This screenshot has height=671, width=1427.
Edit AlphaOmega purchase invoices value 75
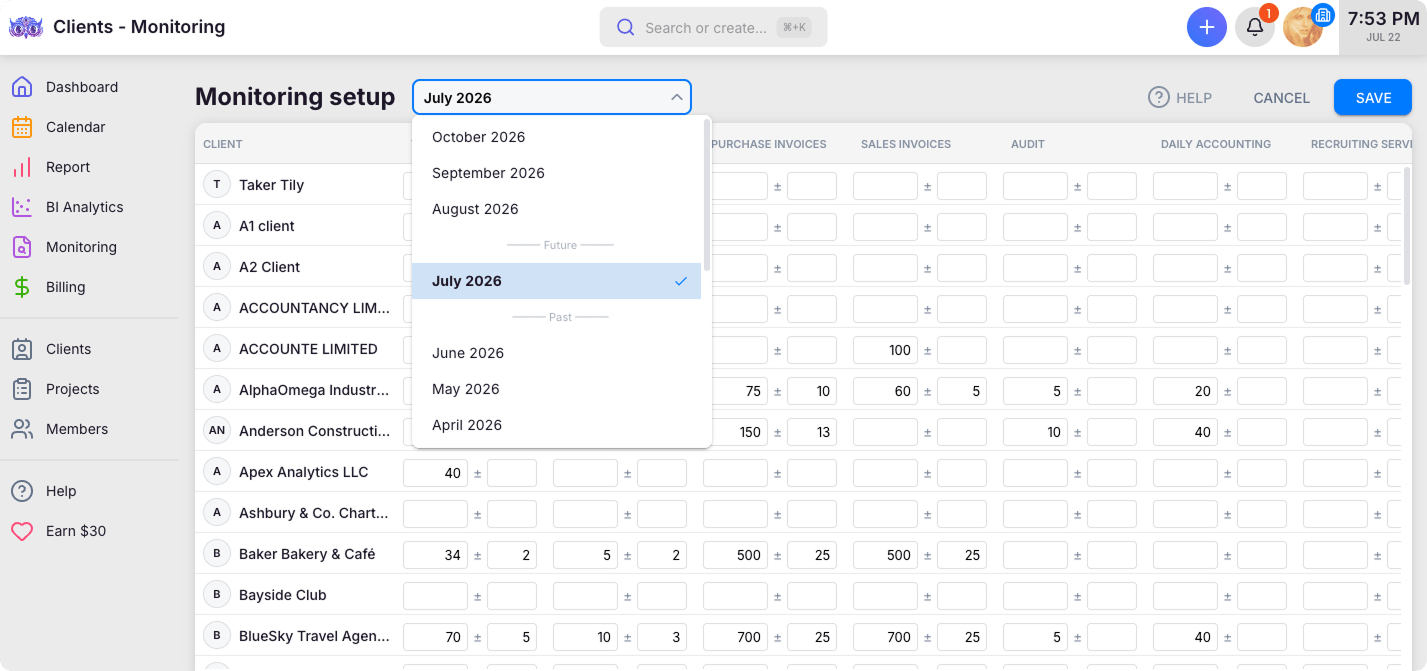coord(735,391)
